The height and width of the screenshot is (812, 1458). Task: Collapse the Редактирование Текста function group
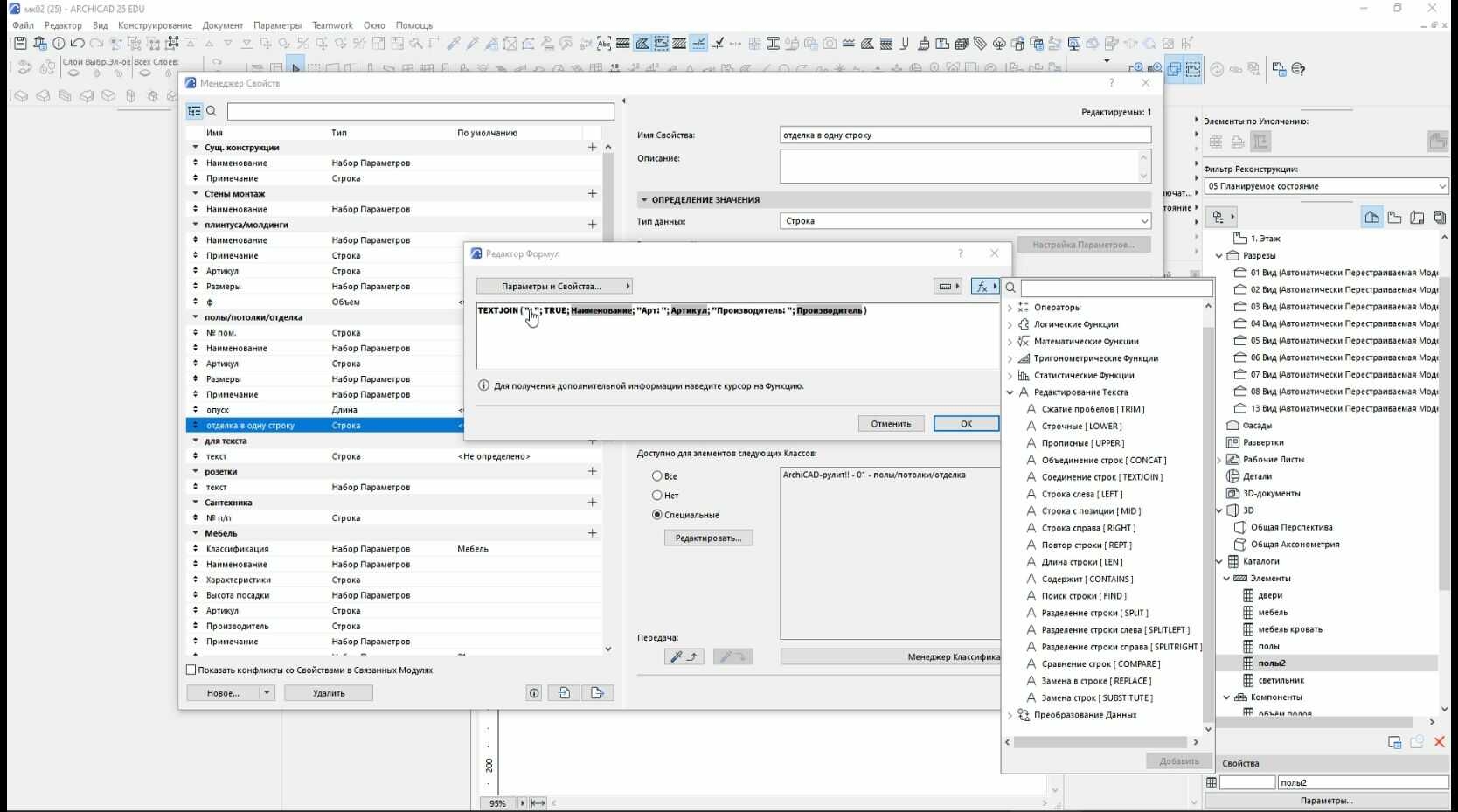(1010, 392)
